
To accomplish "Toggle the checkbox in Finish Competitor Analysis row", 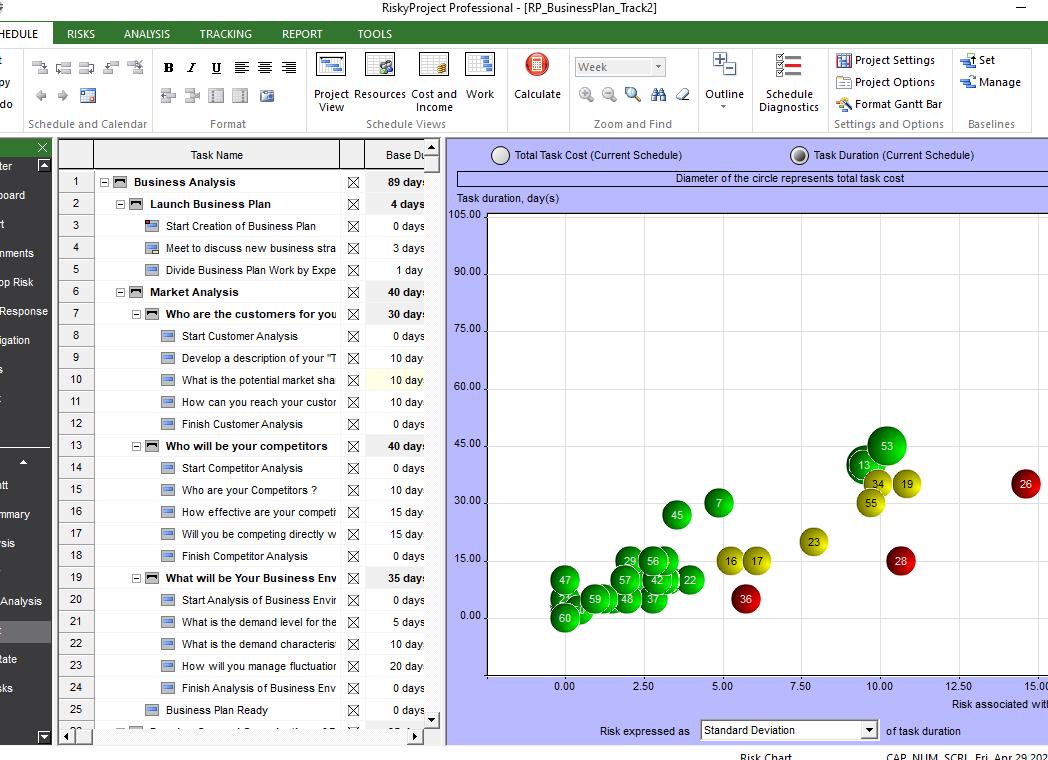I will pos(353,556).
